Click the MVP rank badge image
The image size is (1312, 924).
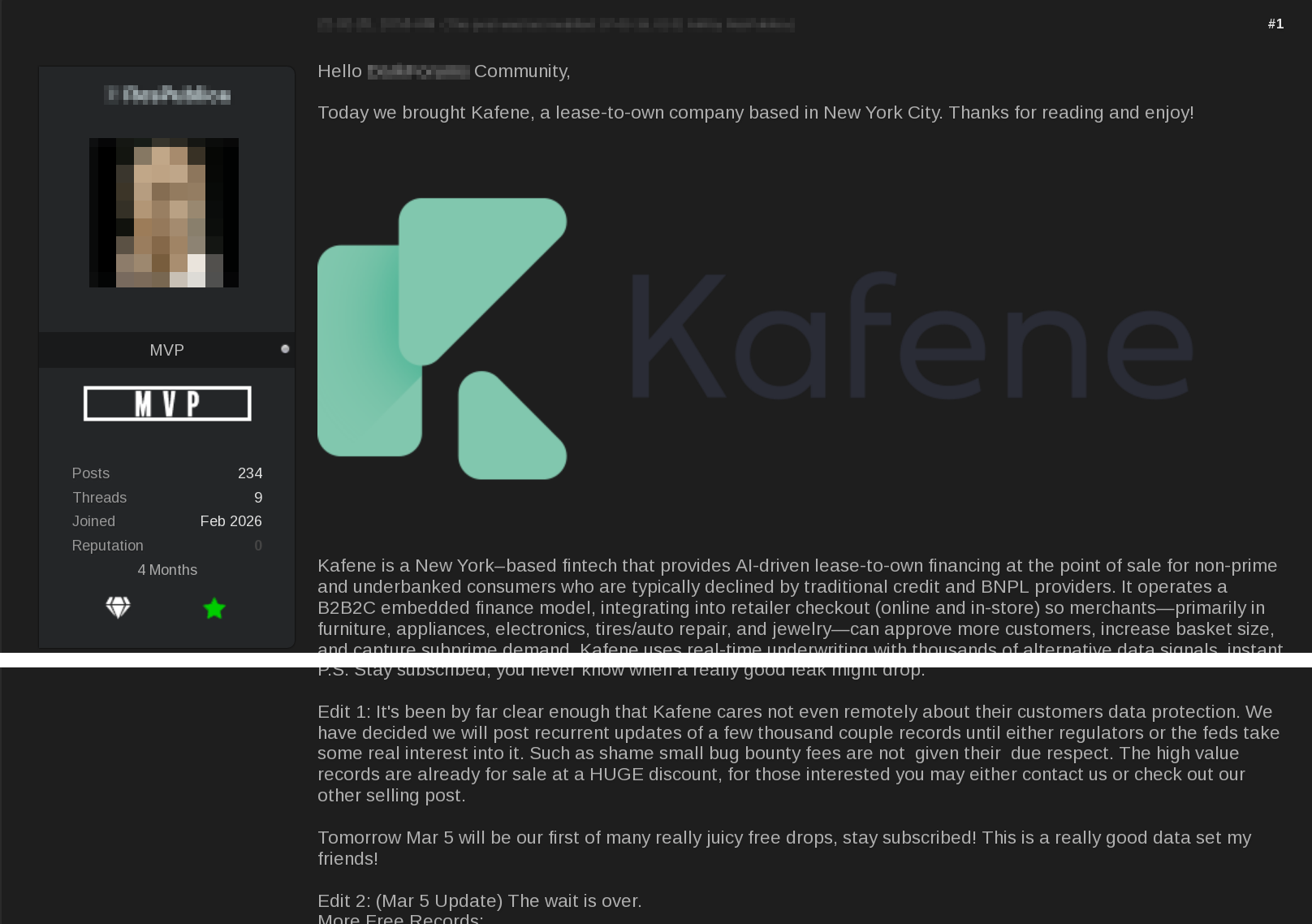point(167,404)
